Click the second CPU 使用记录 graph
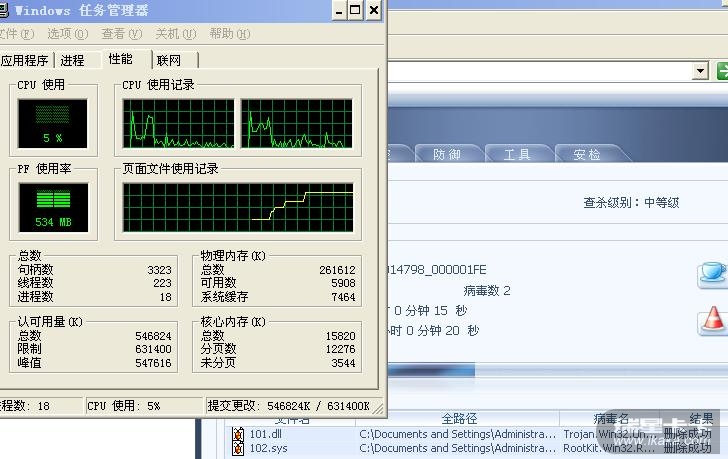The image size is (728, 459). (x=297, y=123)
